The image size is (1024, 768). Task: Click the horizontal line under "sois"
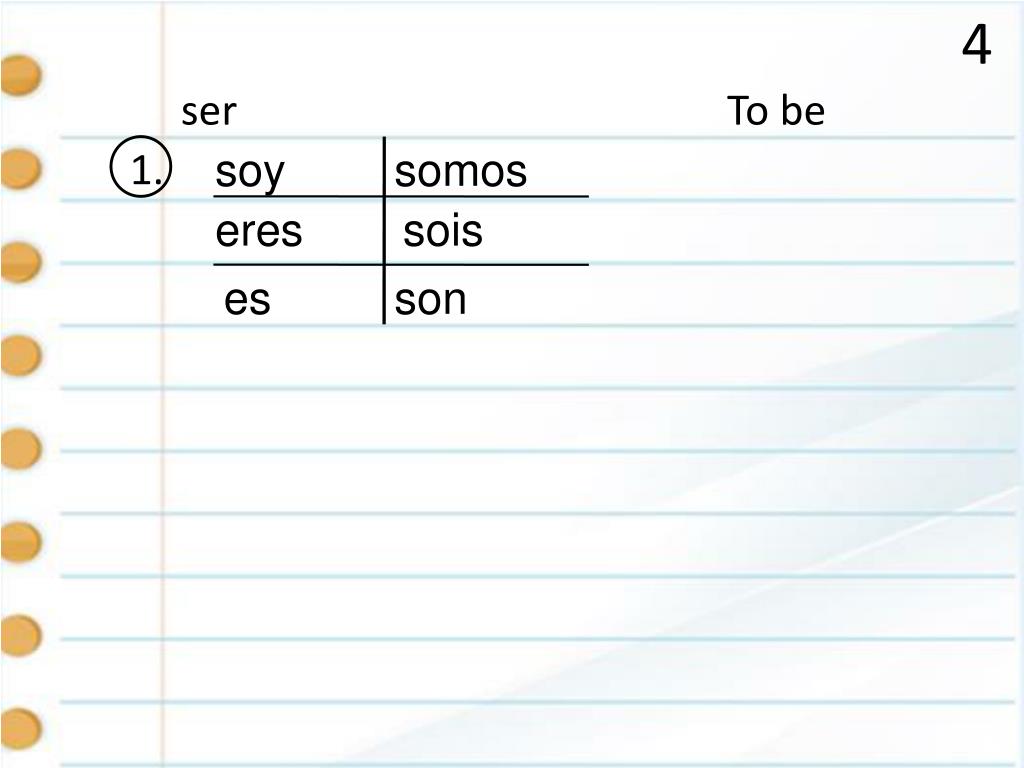pos(487,264)
